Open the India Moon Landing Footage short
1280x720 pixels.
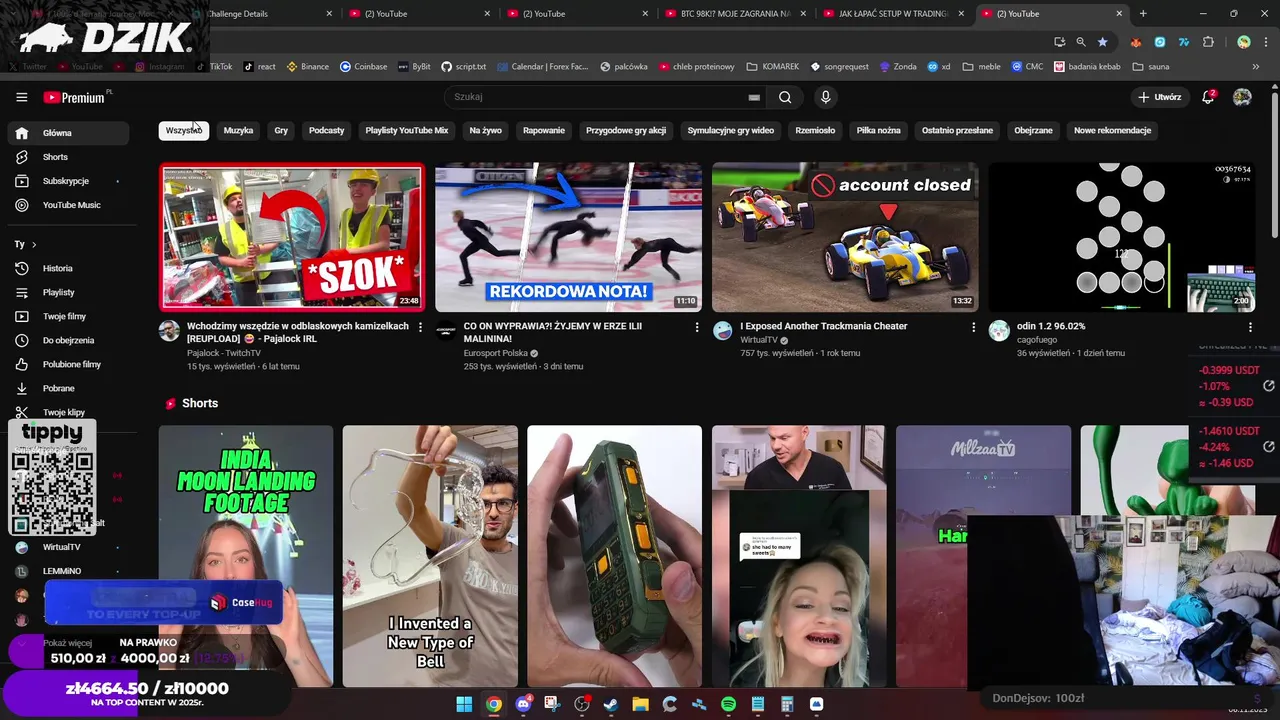[246, 556]
